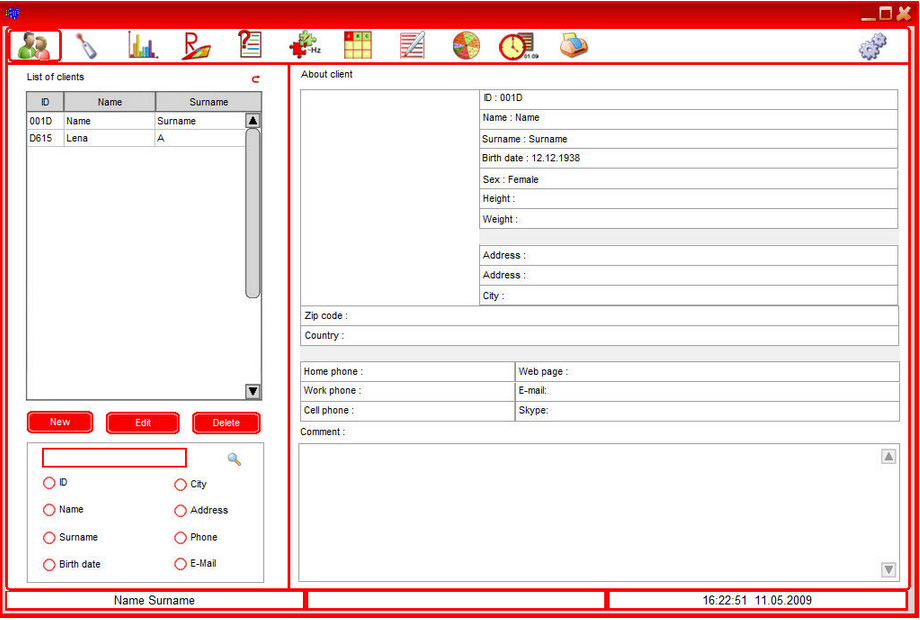Click the pie chart icon
Image resolution: width=920 pixels, height=620 pixels.
click(x=466, y=46)
